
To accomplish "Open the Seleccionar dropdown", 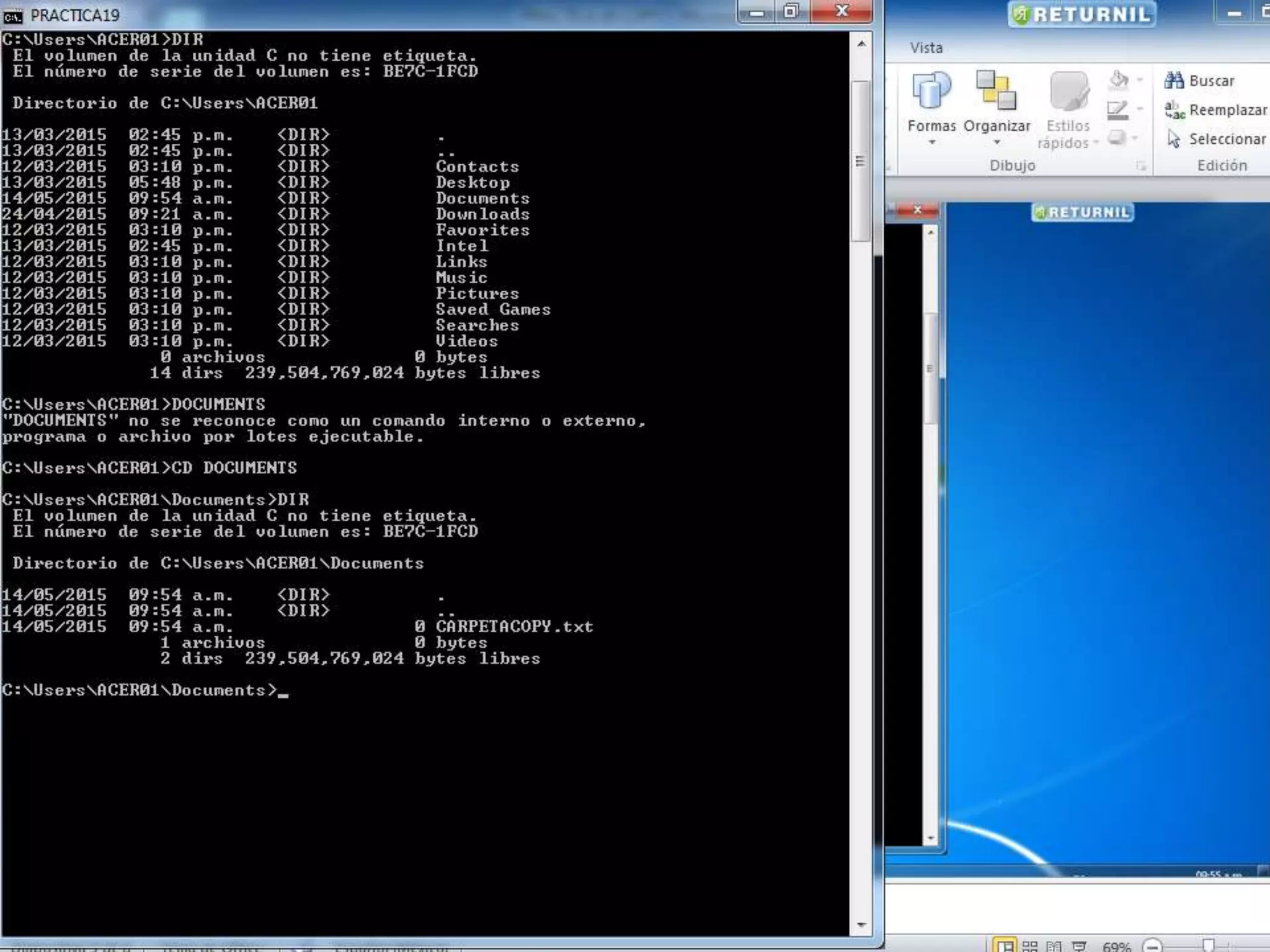I will click(x=1216, y=139).
